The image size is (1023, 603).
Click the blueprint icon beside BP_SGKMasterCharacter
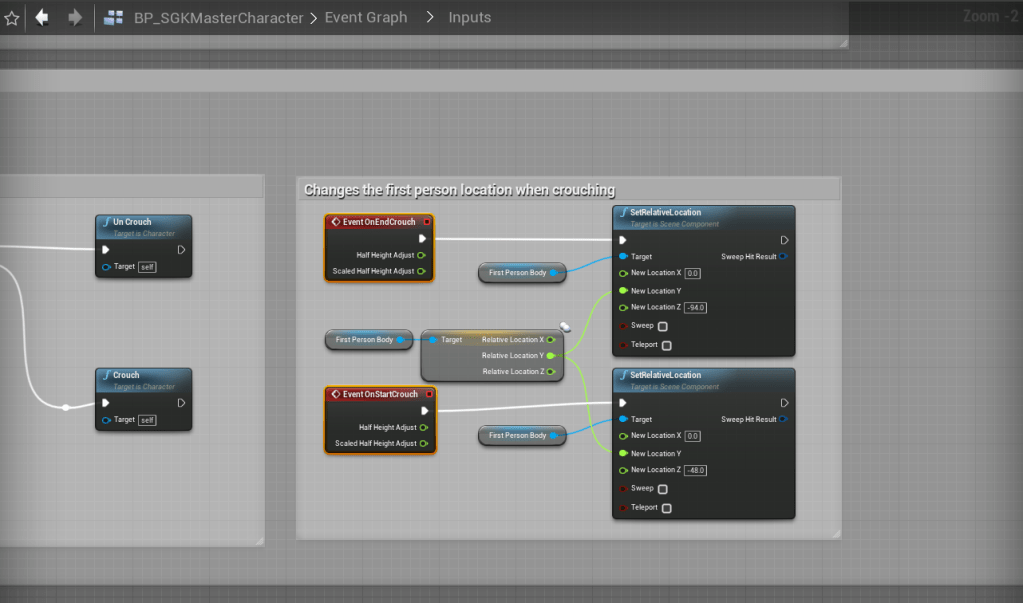pos(114,18)
